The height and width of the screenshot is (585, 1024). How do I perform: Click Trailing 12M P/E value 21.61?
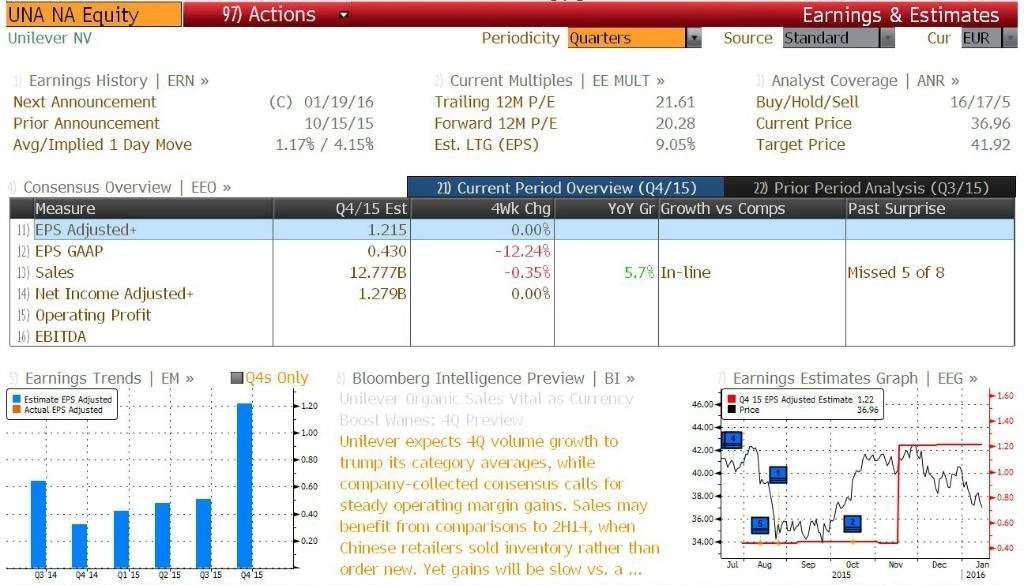coord(675,102)
